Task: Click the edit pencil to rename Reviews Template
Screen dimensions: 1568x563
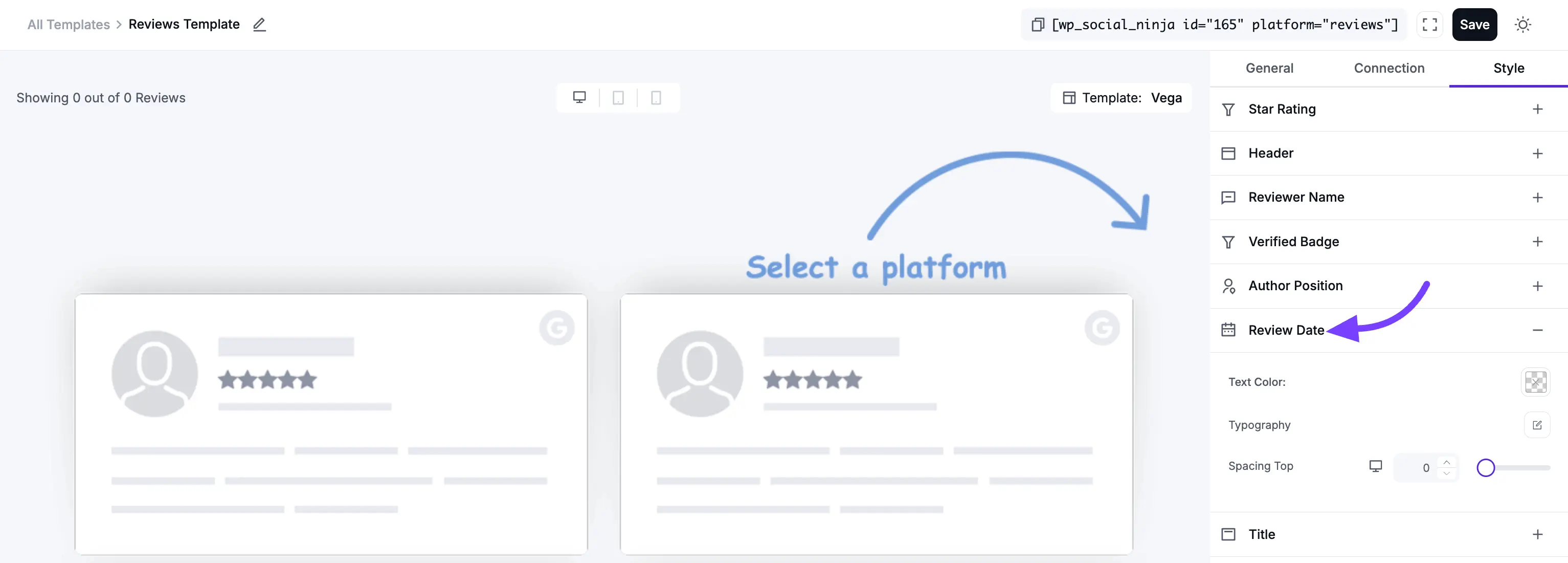Action: click(259, 25)
